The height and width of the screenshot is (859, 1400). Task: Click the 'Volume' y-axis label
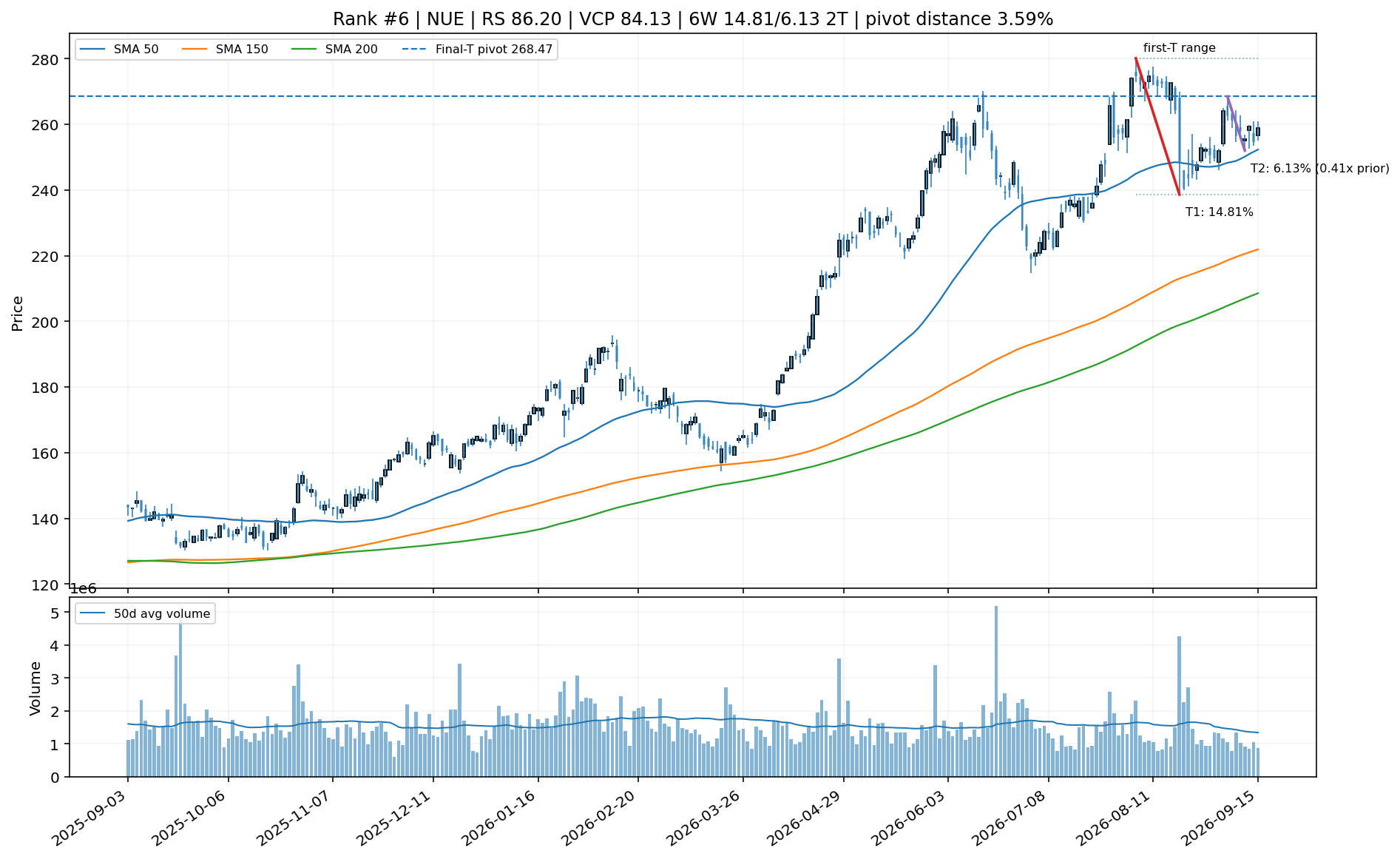tap(35, 688)
